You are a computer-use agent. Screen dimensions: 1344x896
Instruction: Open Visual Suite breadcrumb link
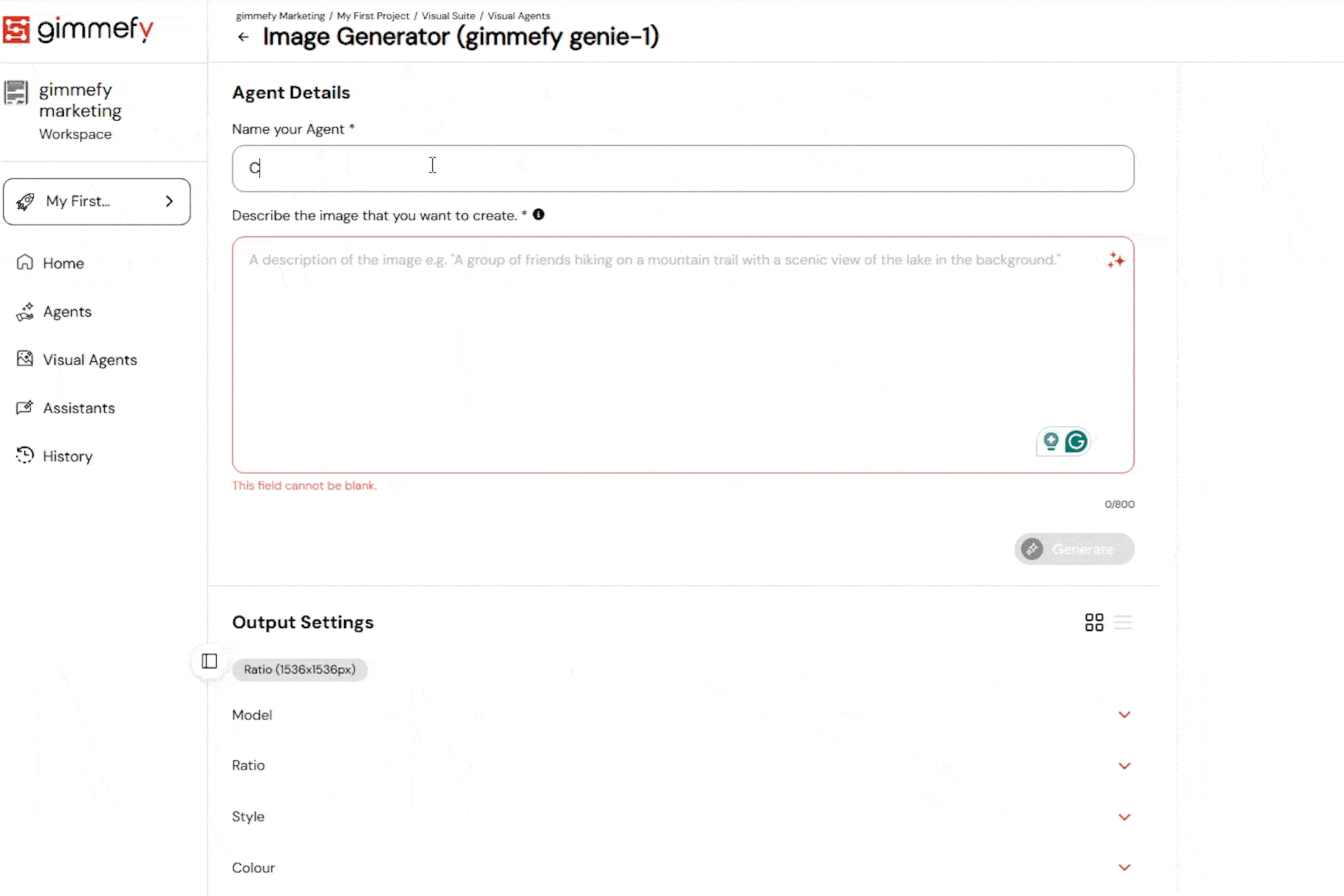449,16
